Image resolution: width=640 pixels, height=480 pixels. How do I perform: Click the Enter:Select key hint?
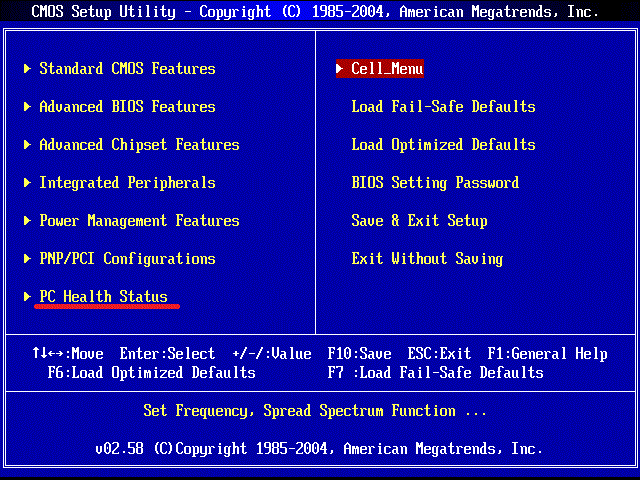[167, 353]
